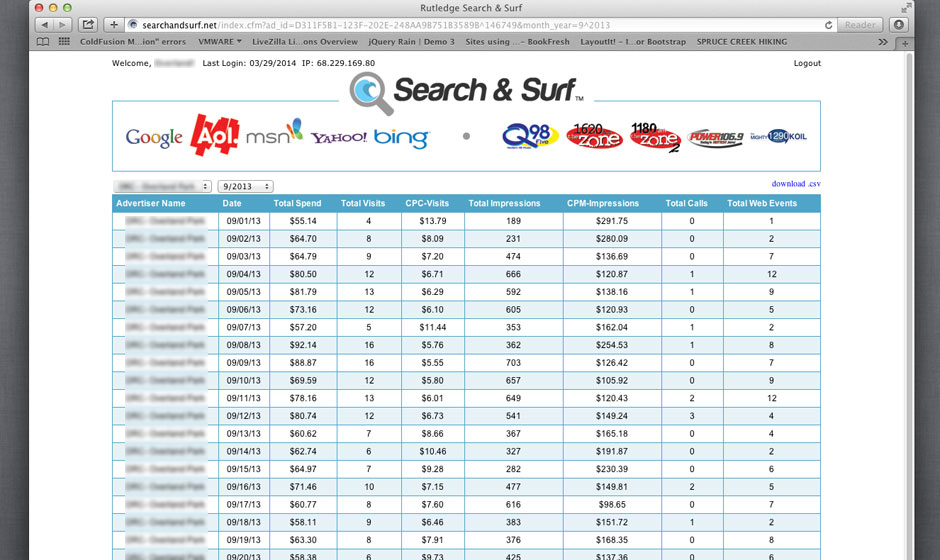Open jQuery Rain Demo 3 bookmark
Screen dimensions: 940x560
pyautogui.click(x=411, y=42)
